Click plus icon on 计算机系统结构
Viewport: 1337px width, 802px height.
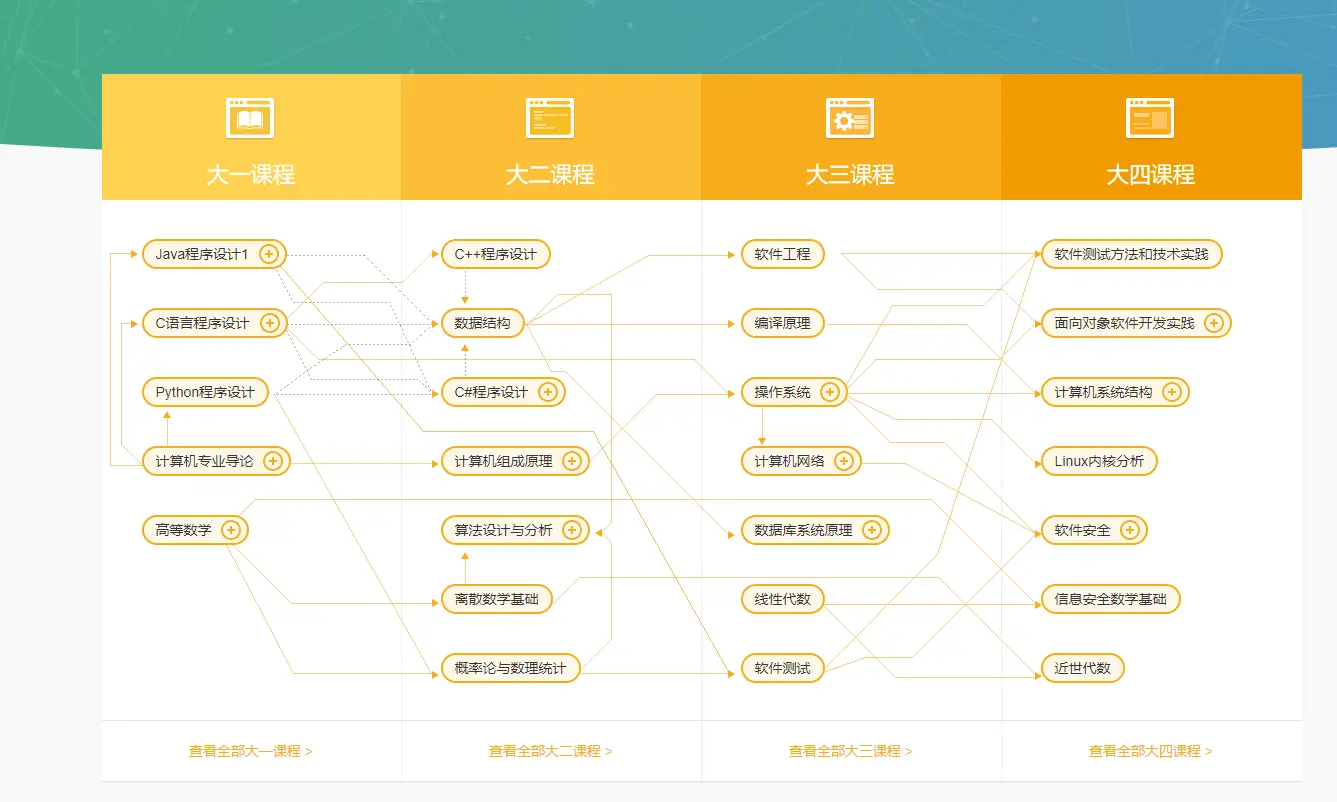[x=1172, y=392]
